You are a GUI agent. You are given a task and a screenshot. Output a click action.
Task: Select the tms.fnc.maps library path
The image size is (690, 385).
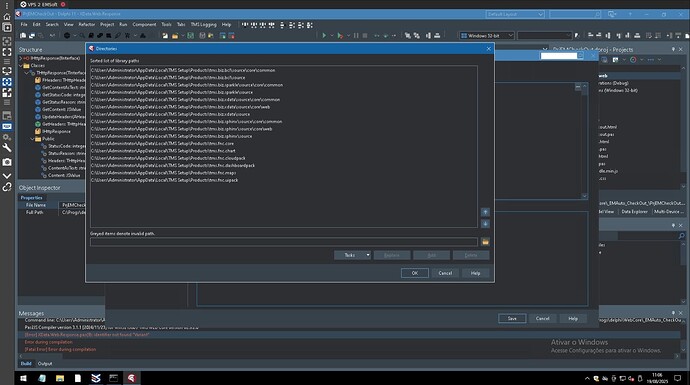tap(163, 173)
